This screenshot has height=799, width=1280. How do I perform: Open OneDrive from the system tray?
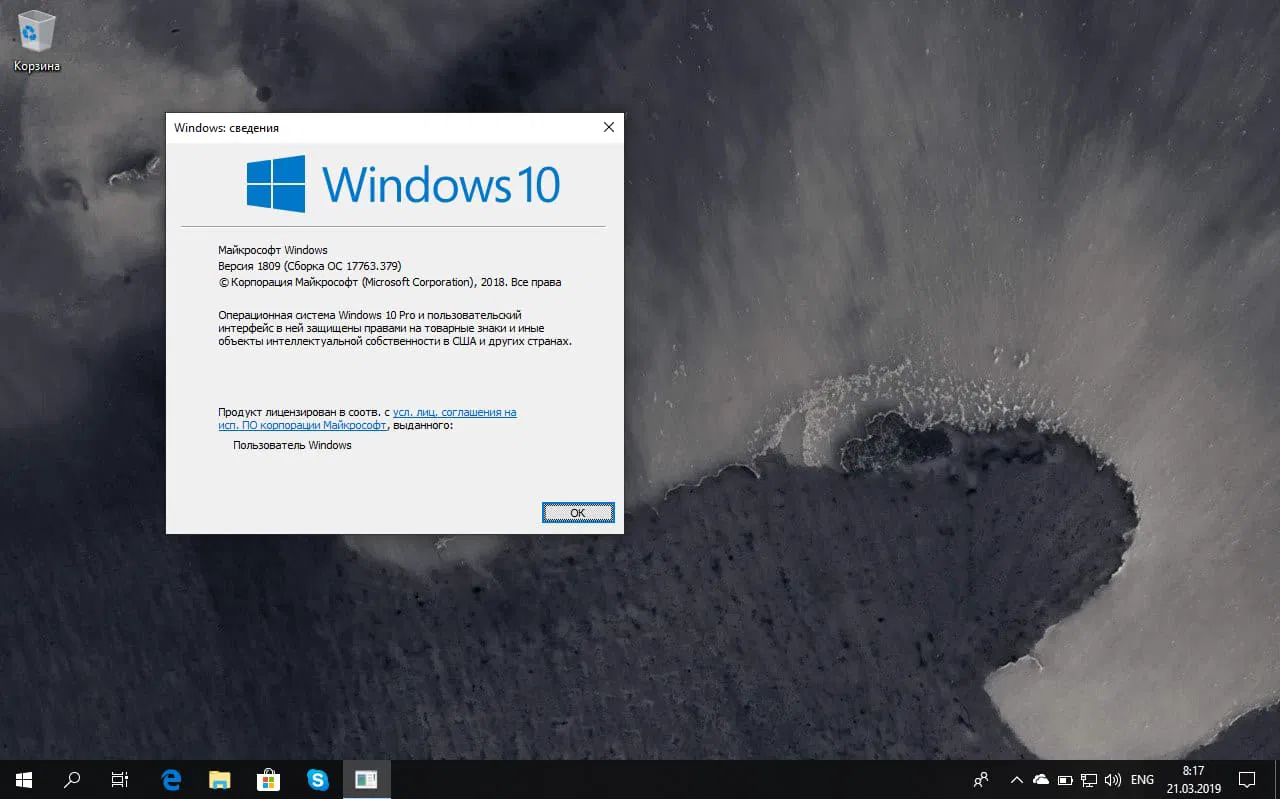click(x=1040, y=779)
